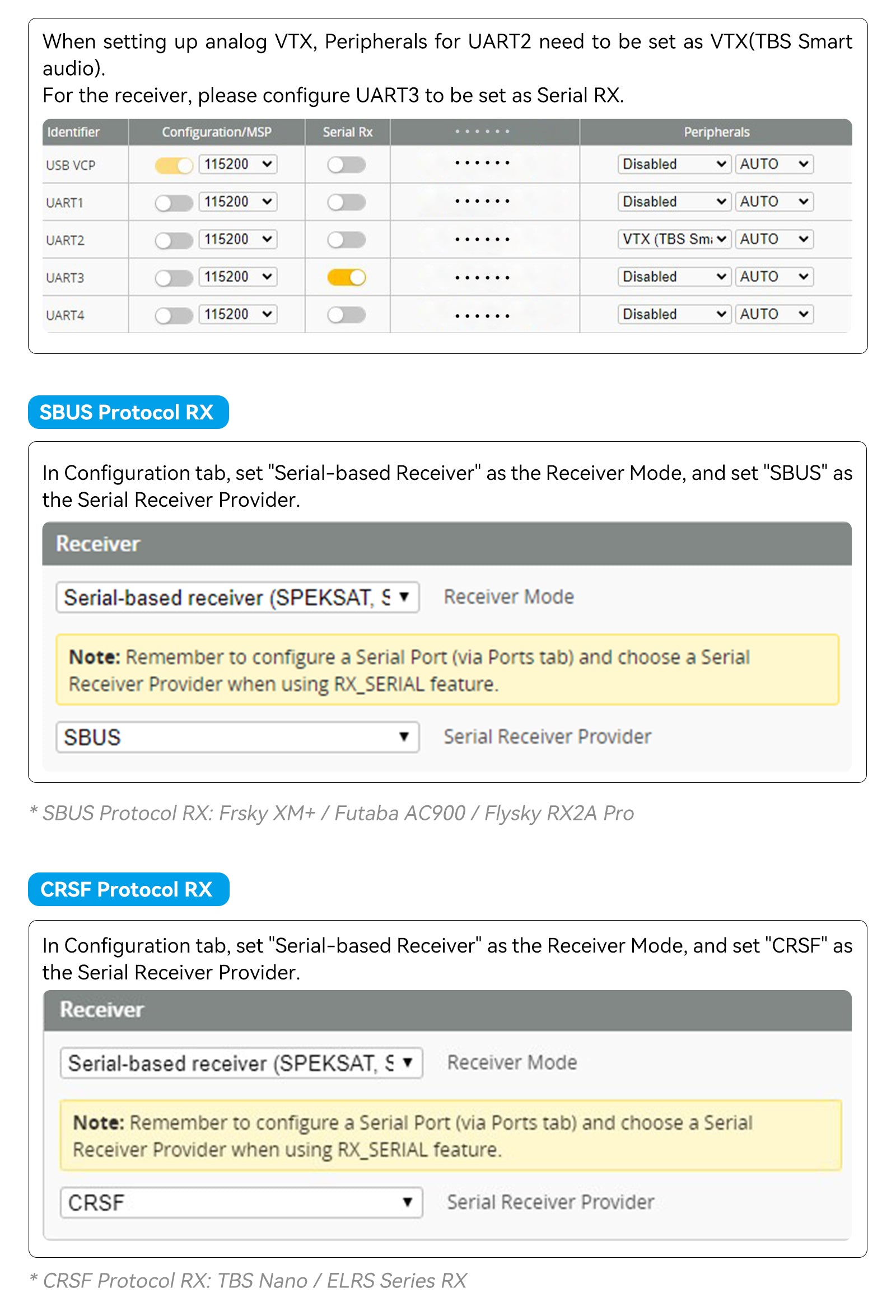Screen dimensions: 896x1316
Task: Toggle UART4 Configuration/MSP switch
Action: click(x=173, y=315)
